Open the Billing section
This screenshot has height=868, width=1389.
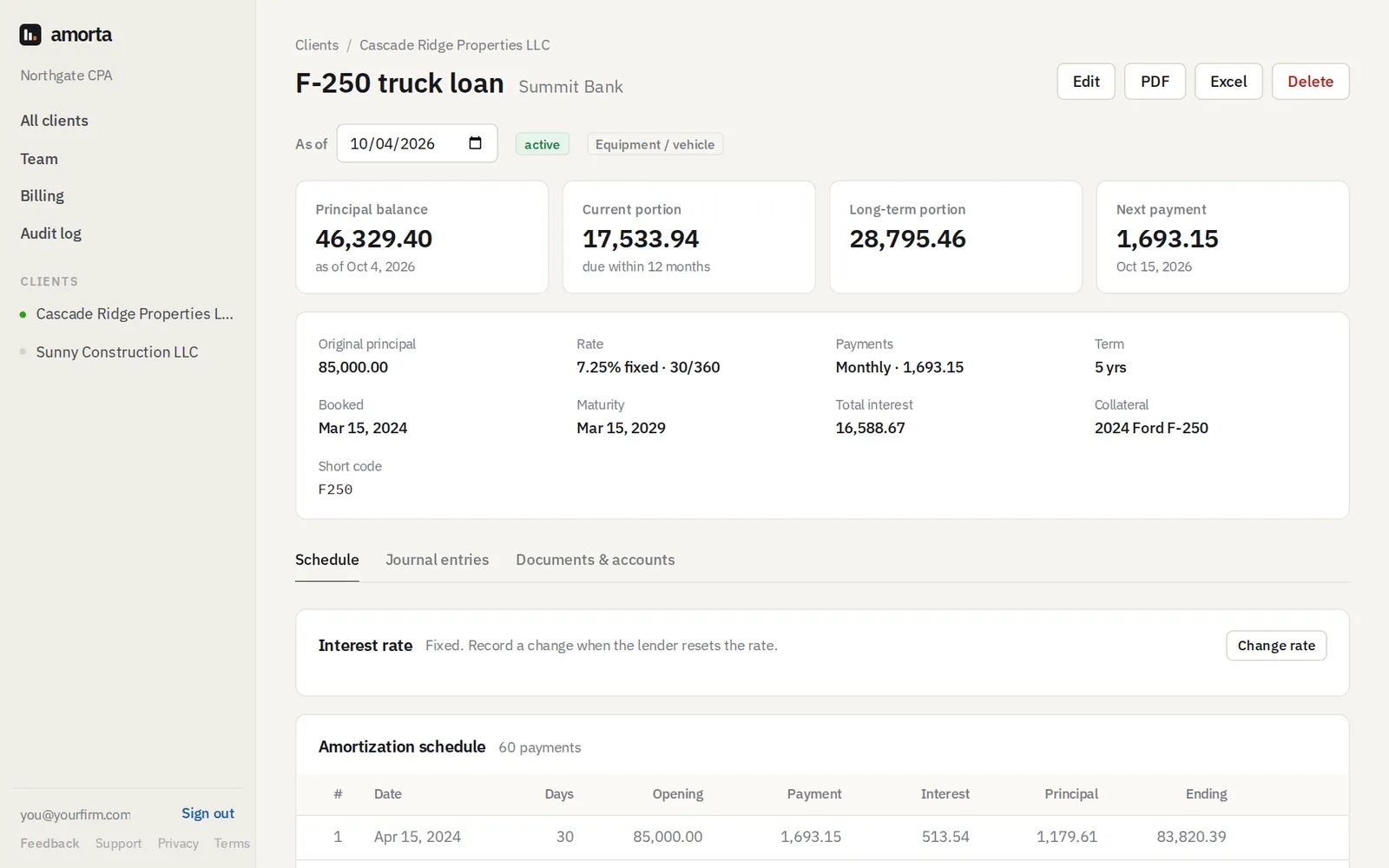point(43,196)
